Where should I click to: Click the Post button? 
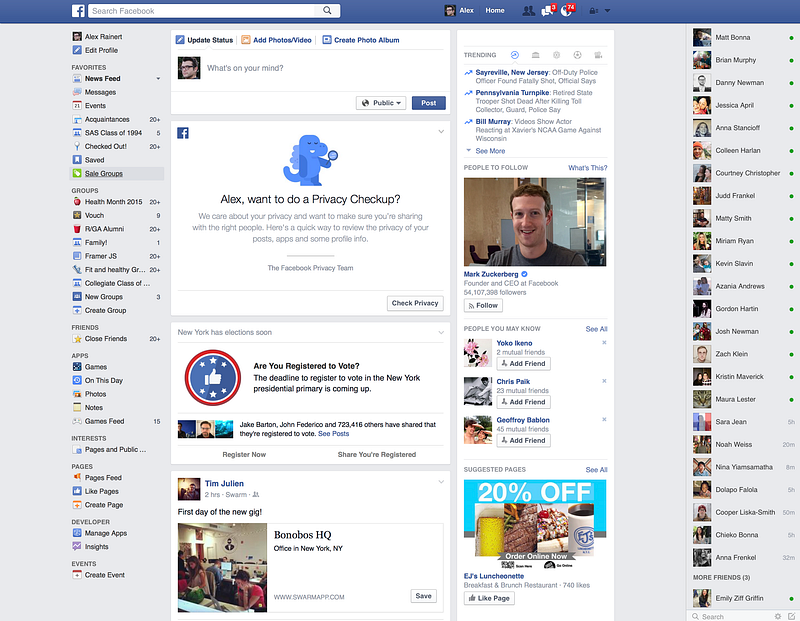[429, 103]
